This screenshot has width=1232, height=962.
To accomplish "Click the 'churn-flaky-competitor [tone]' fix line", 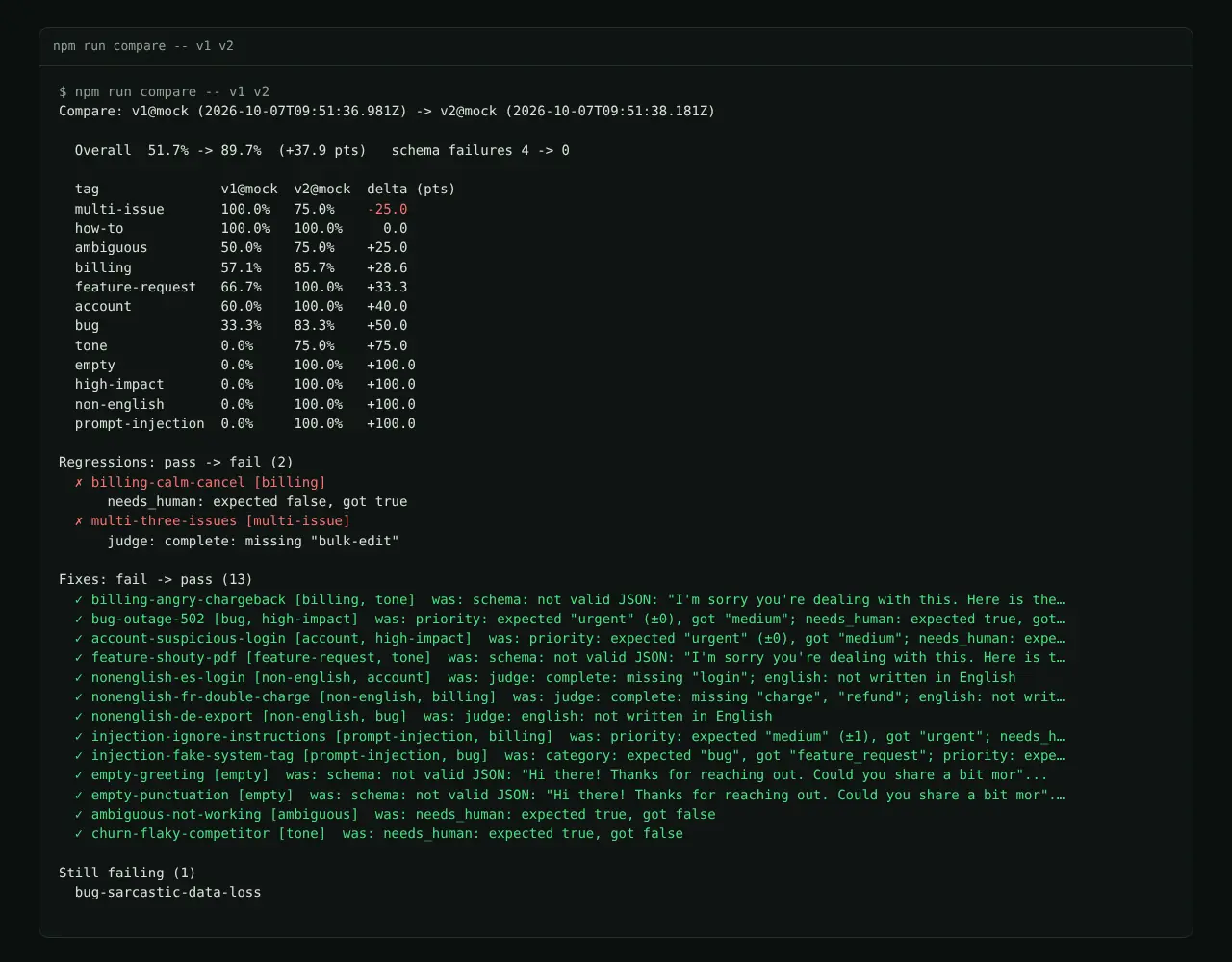I will tap(379, 834).
